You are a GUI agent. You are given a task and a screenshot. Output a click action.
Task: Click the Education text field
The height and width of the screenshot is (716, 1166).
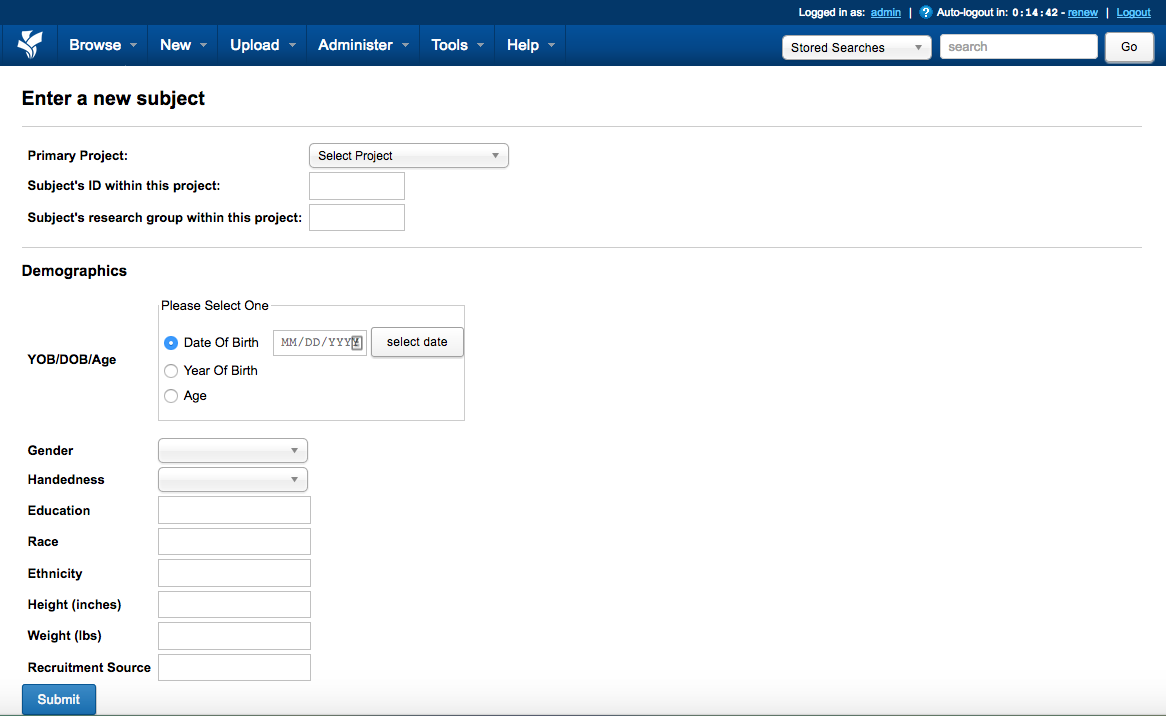[234, 510]
